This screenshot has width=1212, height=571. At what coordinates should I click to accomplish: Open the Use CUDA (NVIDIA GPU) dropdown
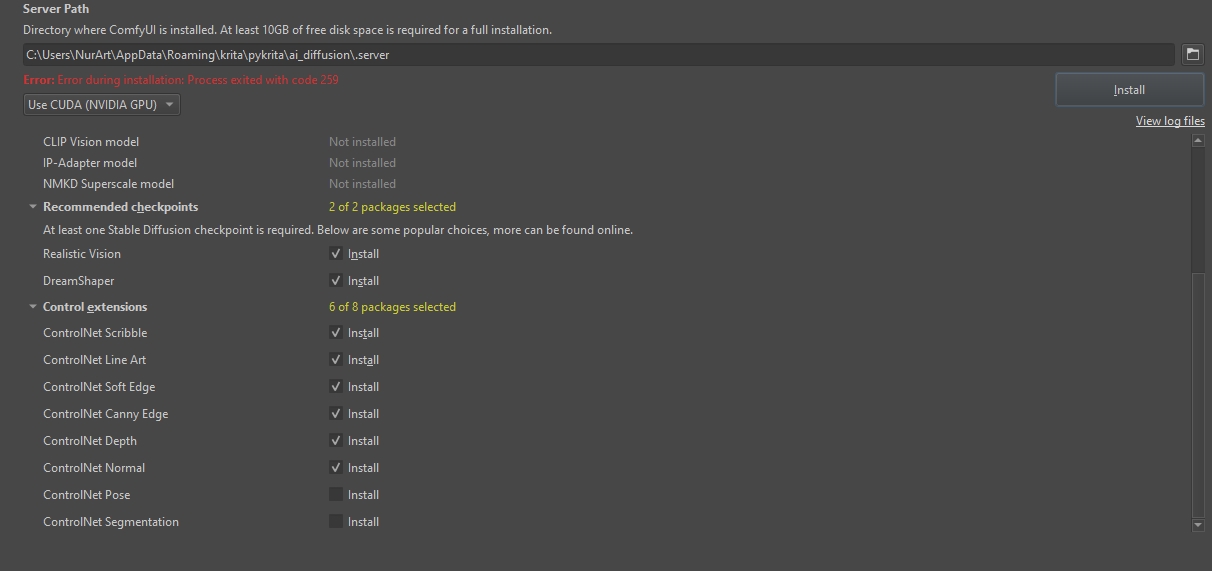tap(102, 104)
